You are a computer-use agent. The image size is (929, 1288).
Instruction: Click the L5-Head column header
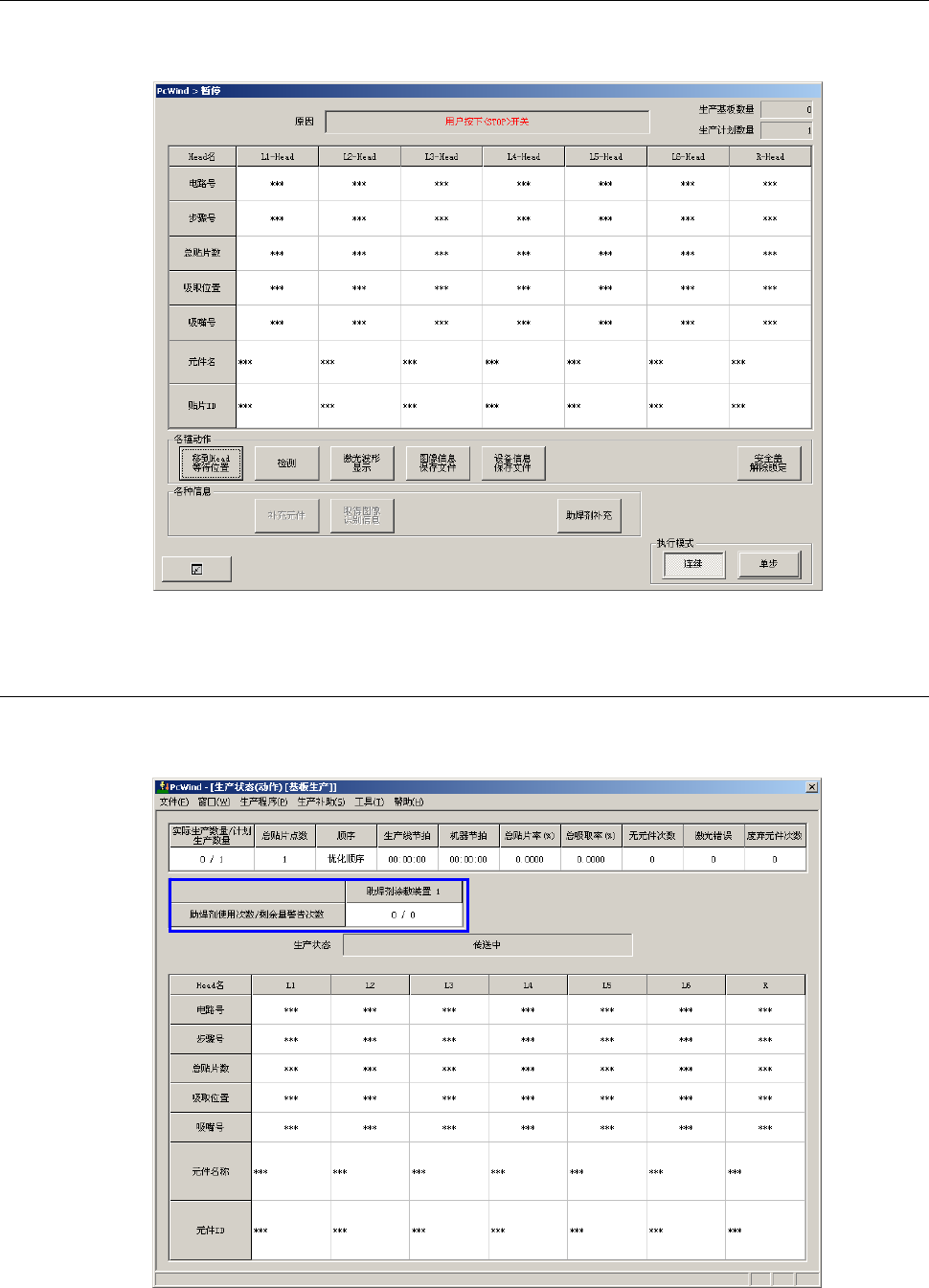[x=606, y=156]
